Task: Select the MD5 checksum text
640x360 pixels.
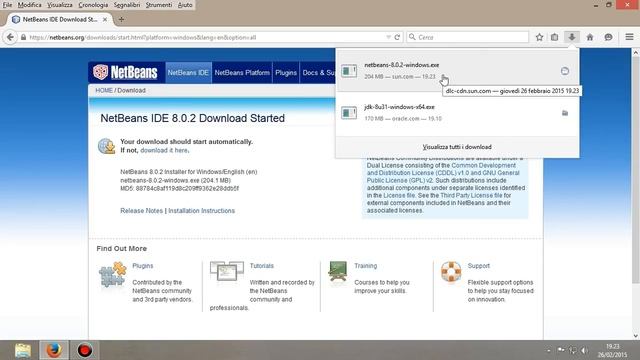Action: tap(180, 189)
